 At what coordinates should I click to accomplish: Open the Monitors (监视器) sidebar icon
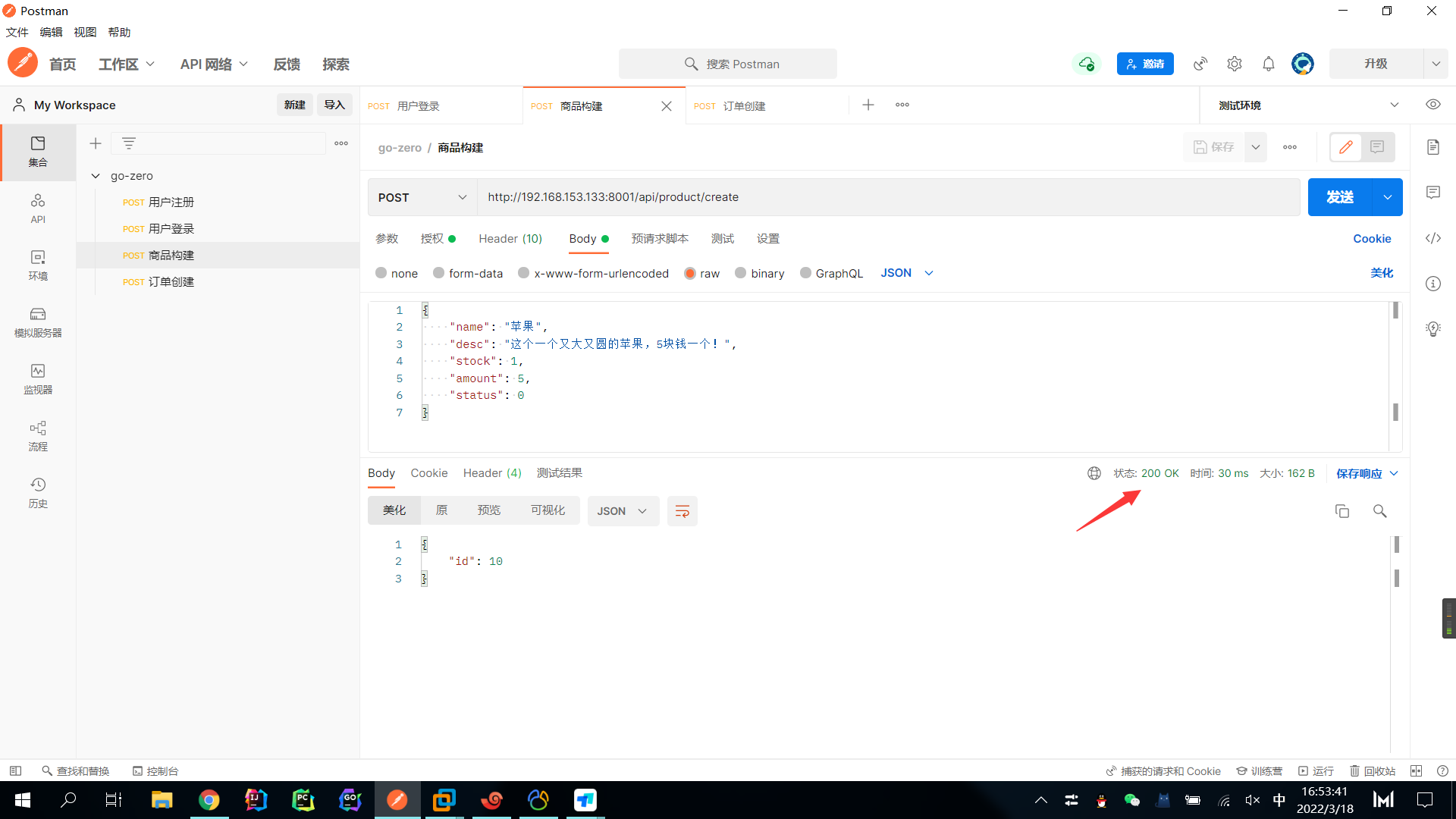click(38, 378)
